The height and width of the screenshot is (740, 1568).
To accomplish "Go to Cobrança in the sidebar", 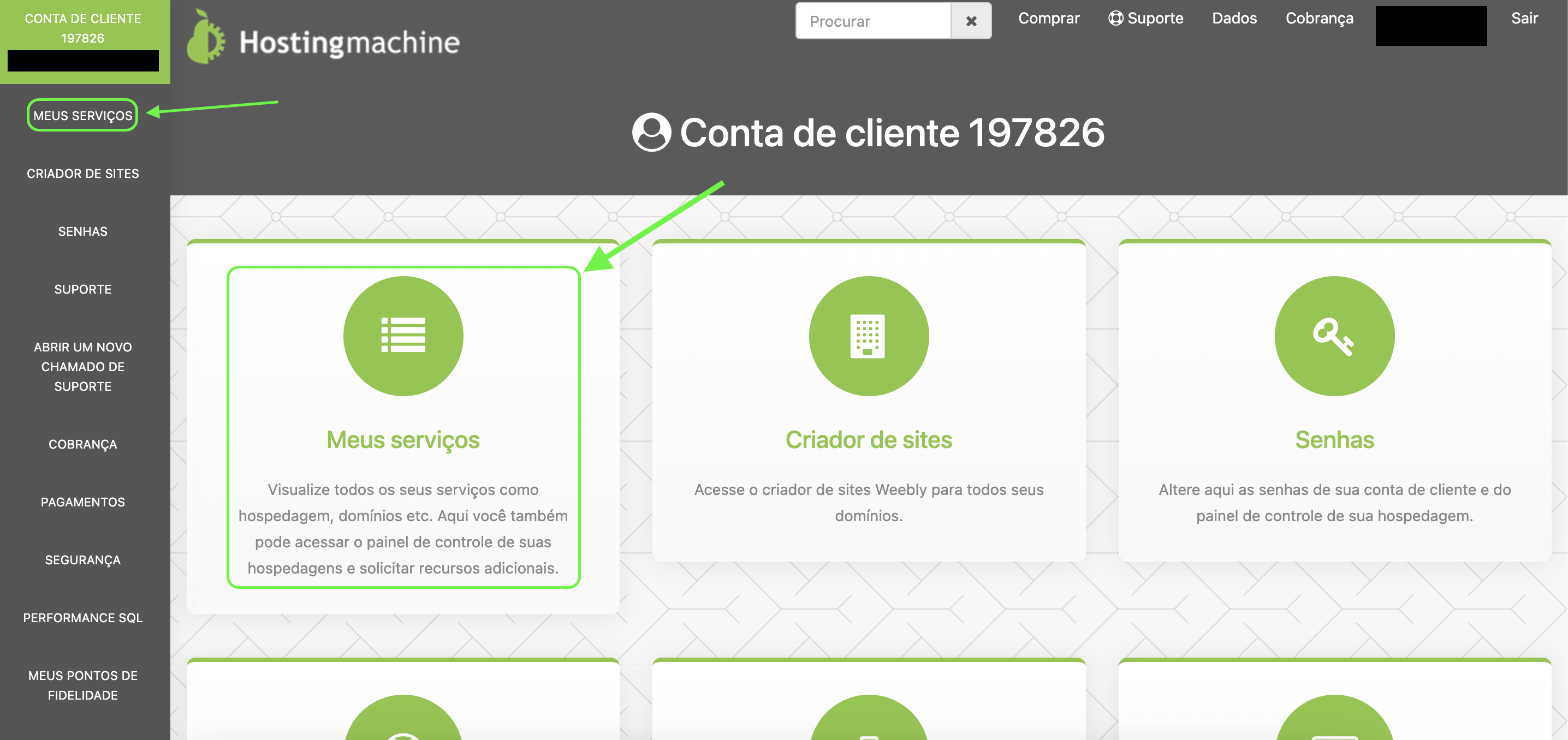I will [x=83, y=444].
